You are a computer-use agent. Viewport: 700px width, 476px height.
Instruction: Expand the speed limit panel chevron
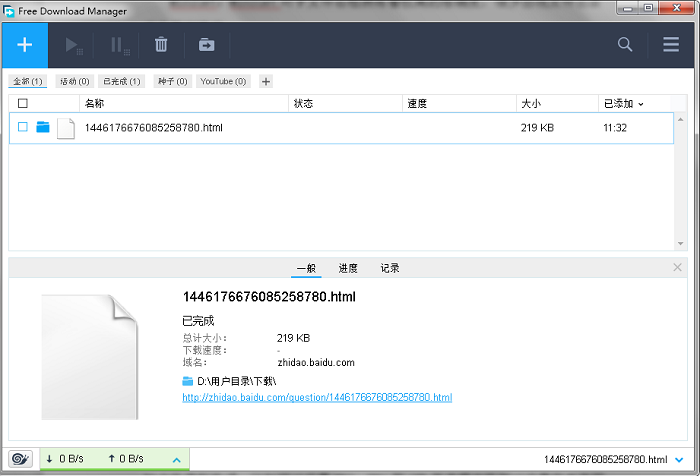(x=177, y=460)
